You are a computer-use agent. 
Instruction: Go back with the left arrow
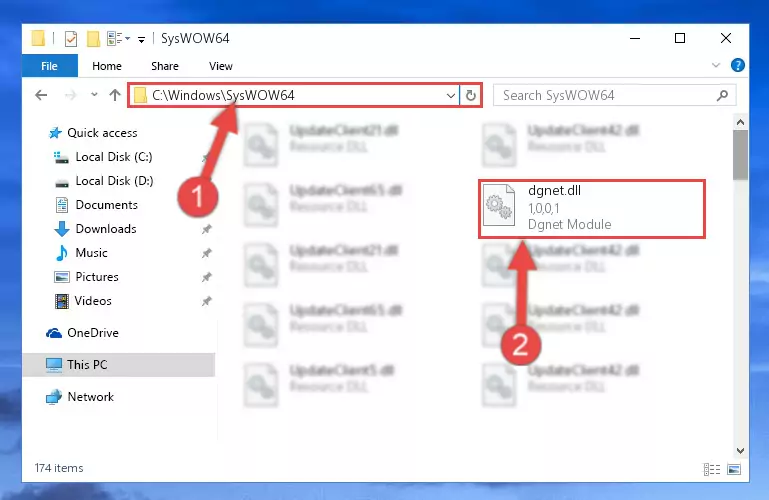[x=41, y=95]
